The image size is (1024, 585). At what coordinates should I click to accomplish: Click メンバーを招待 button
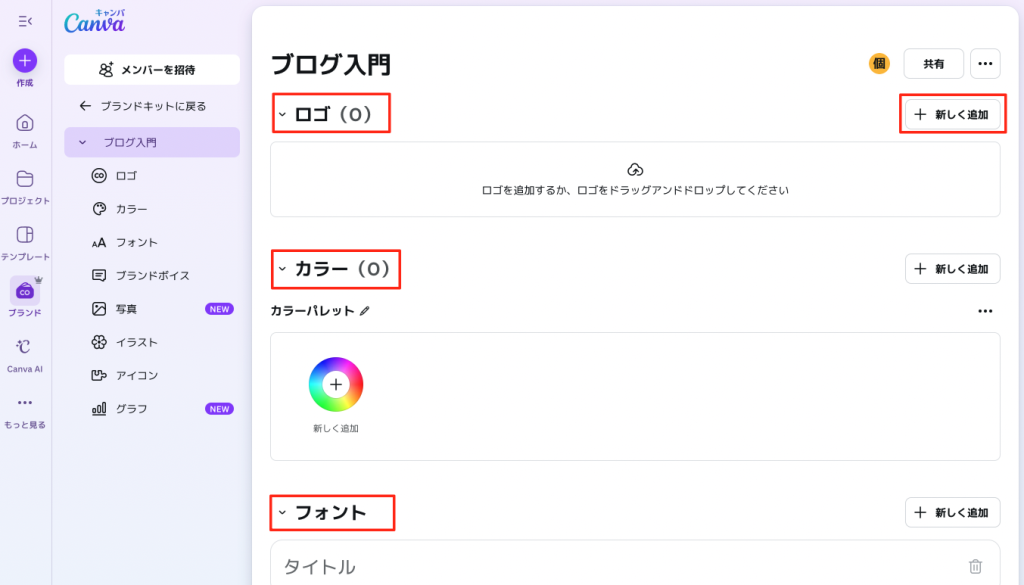(152, 70)
